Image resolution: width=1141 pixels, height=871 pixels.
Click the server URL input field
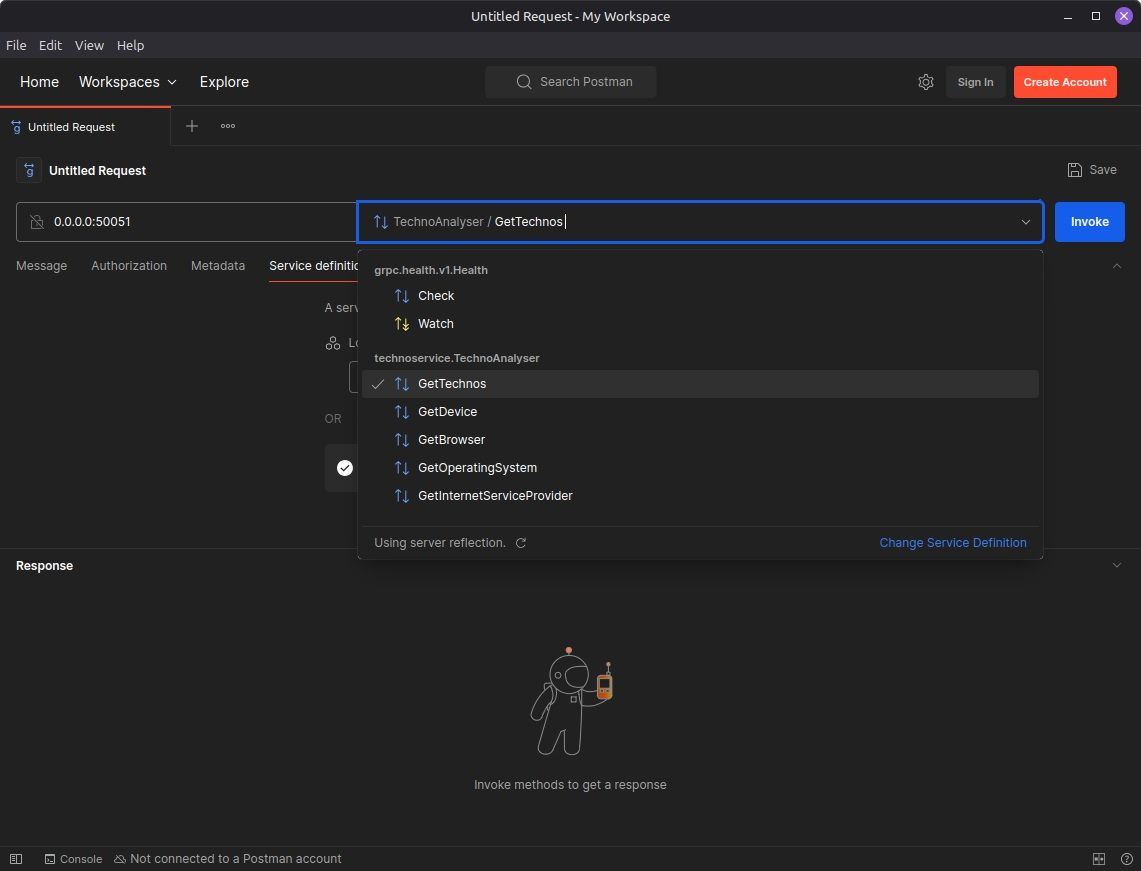click(x=200, y=222)
